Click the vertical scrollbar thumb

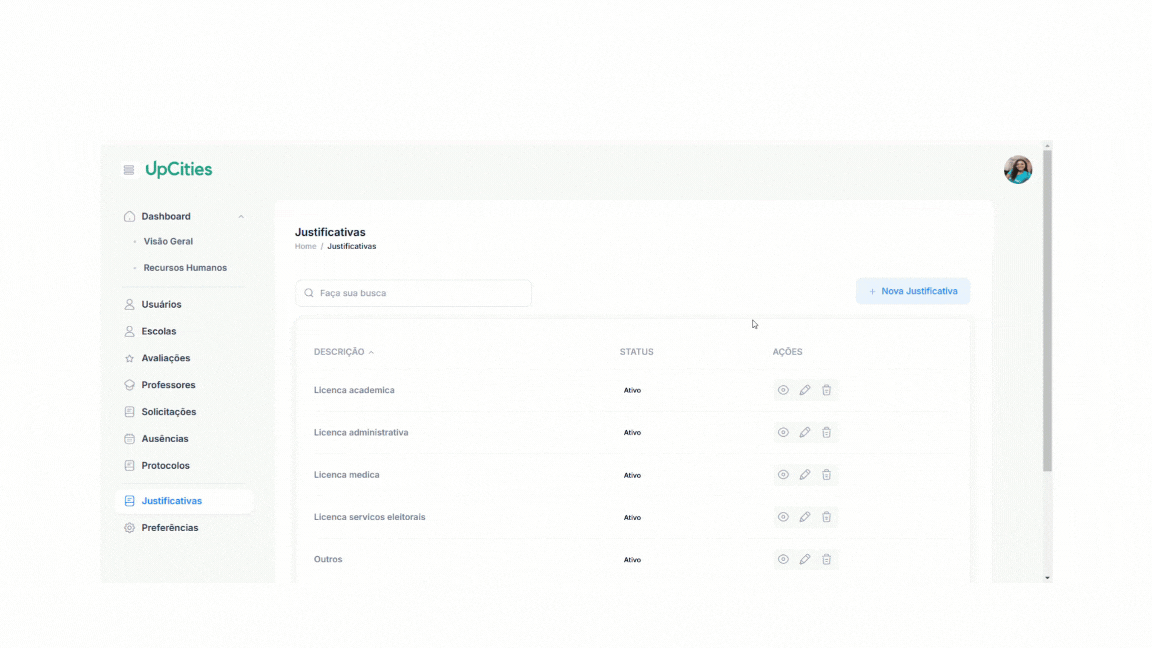pyautogui.click(x=1048, y=311)
